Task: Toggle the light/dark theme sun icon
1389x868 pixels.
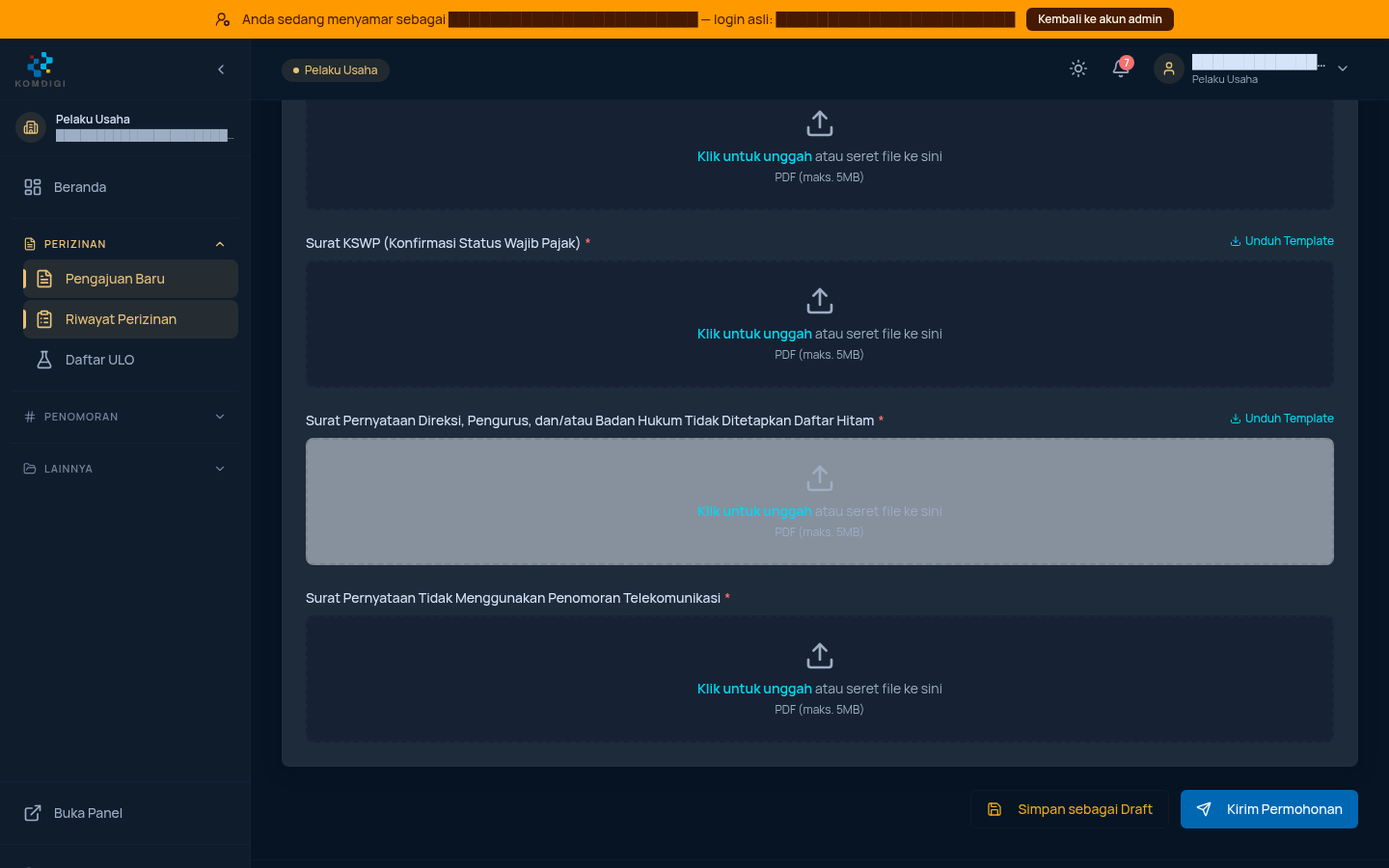Action: [1078, 68]
